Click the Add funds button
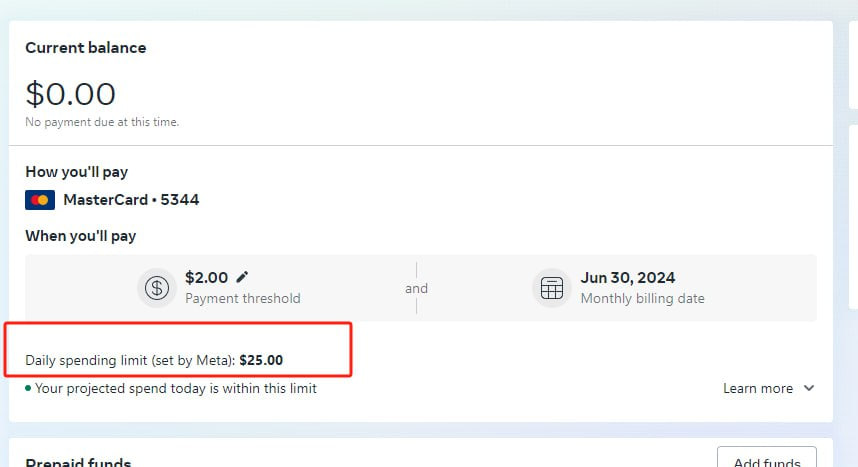Screen dimensions: 858x467 point(767,460)
